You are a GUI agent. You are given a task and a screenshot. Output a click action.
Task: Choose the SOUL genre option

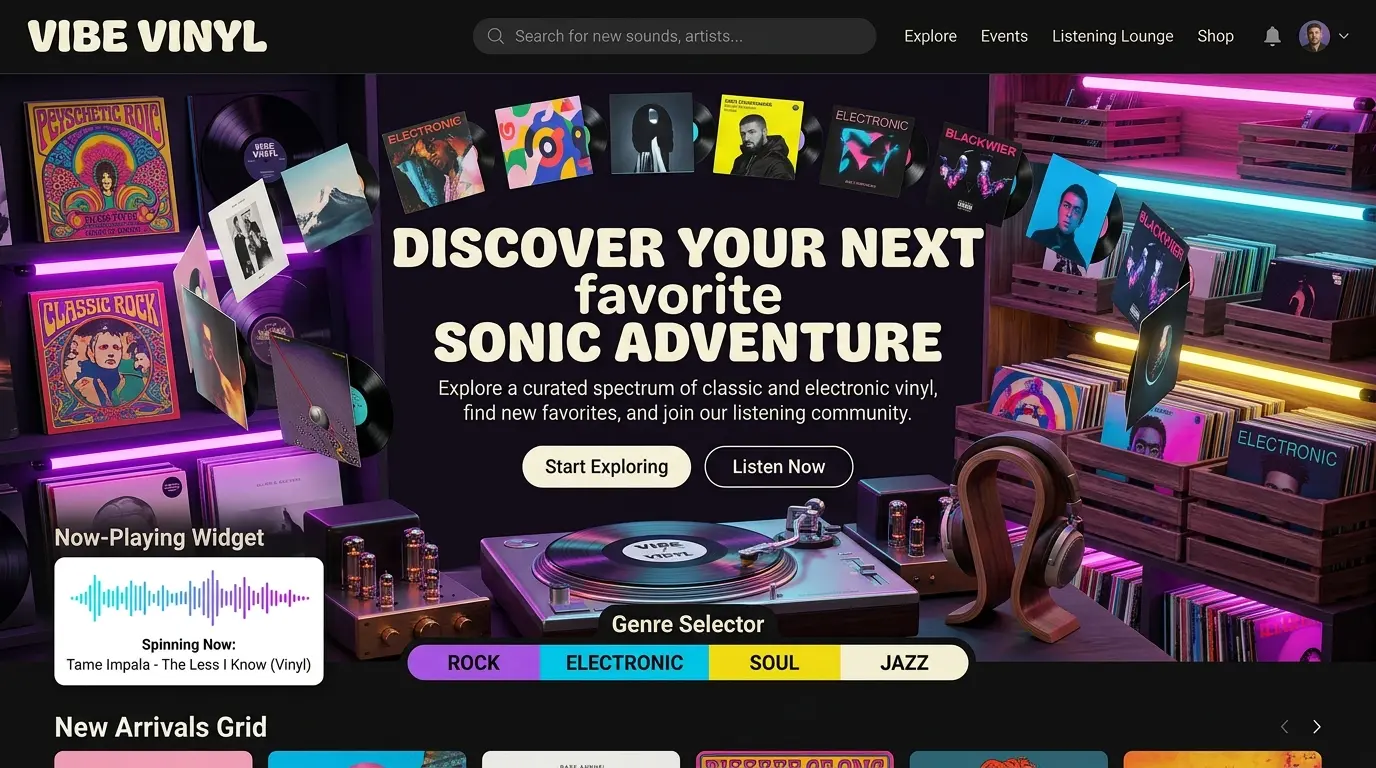(774, 663)
